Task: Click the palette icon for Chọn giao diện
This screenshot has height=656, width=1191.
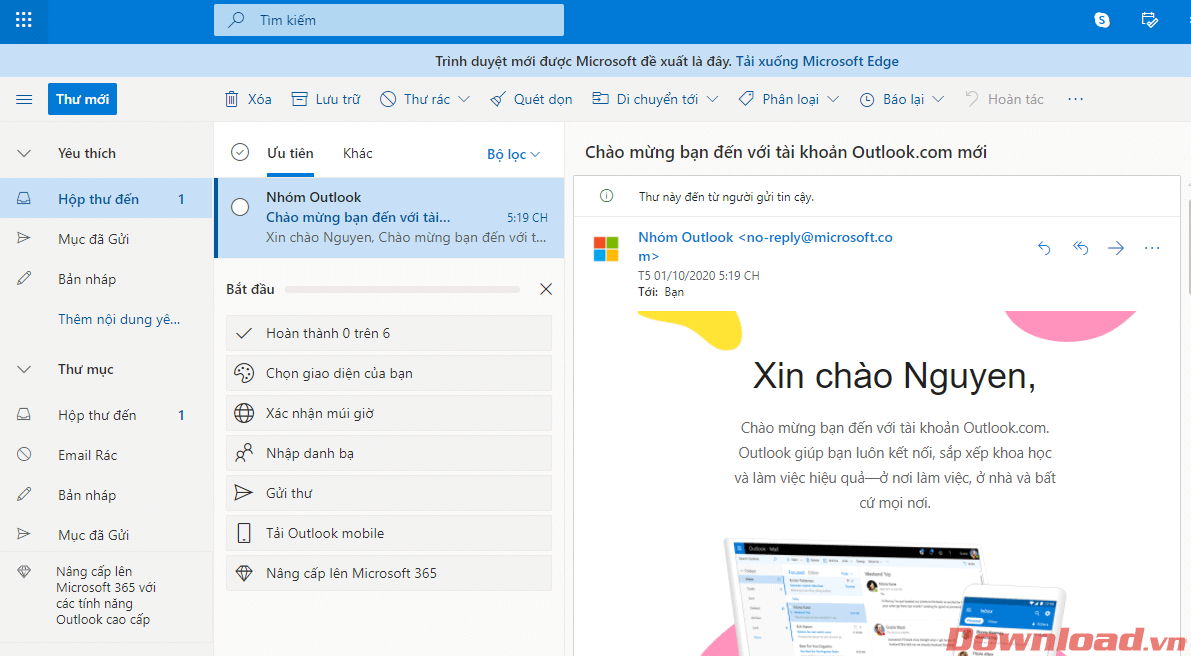Action: (x=244, y=374)
